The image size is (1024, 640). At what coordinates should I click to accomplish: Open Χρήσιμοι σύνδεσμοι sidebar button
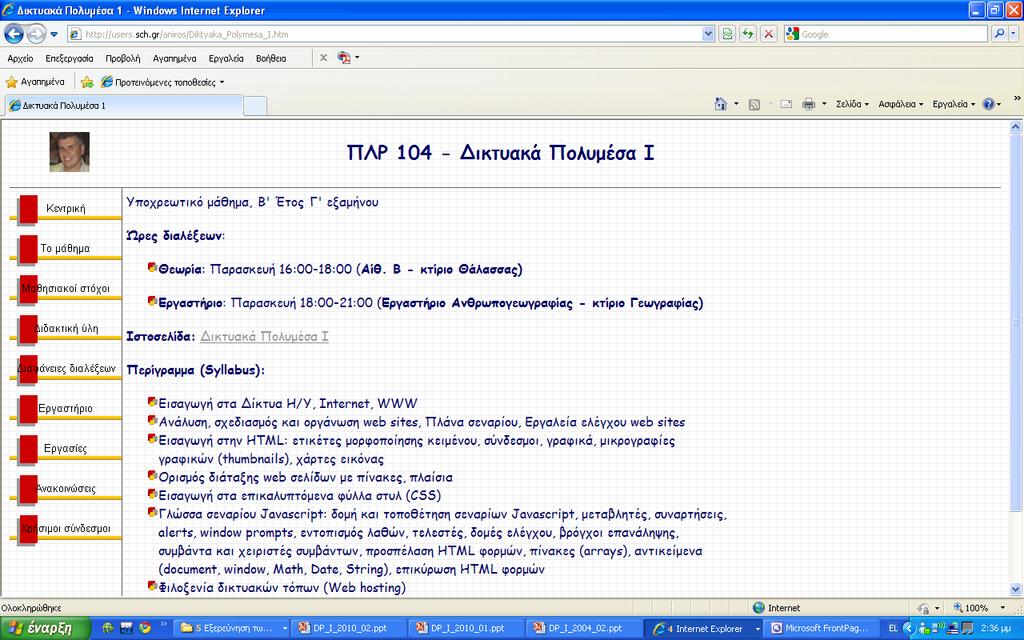(65, 528)
